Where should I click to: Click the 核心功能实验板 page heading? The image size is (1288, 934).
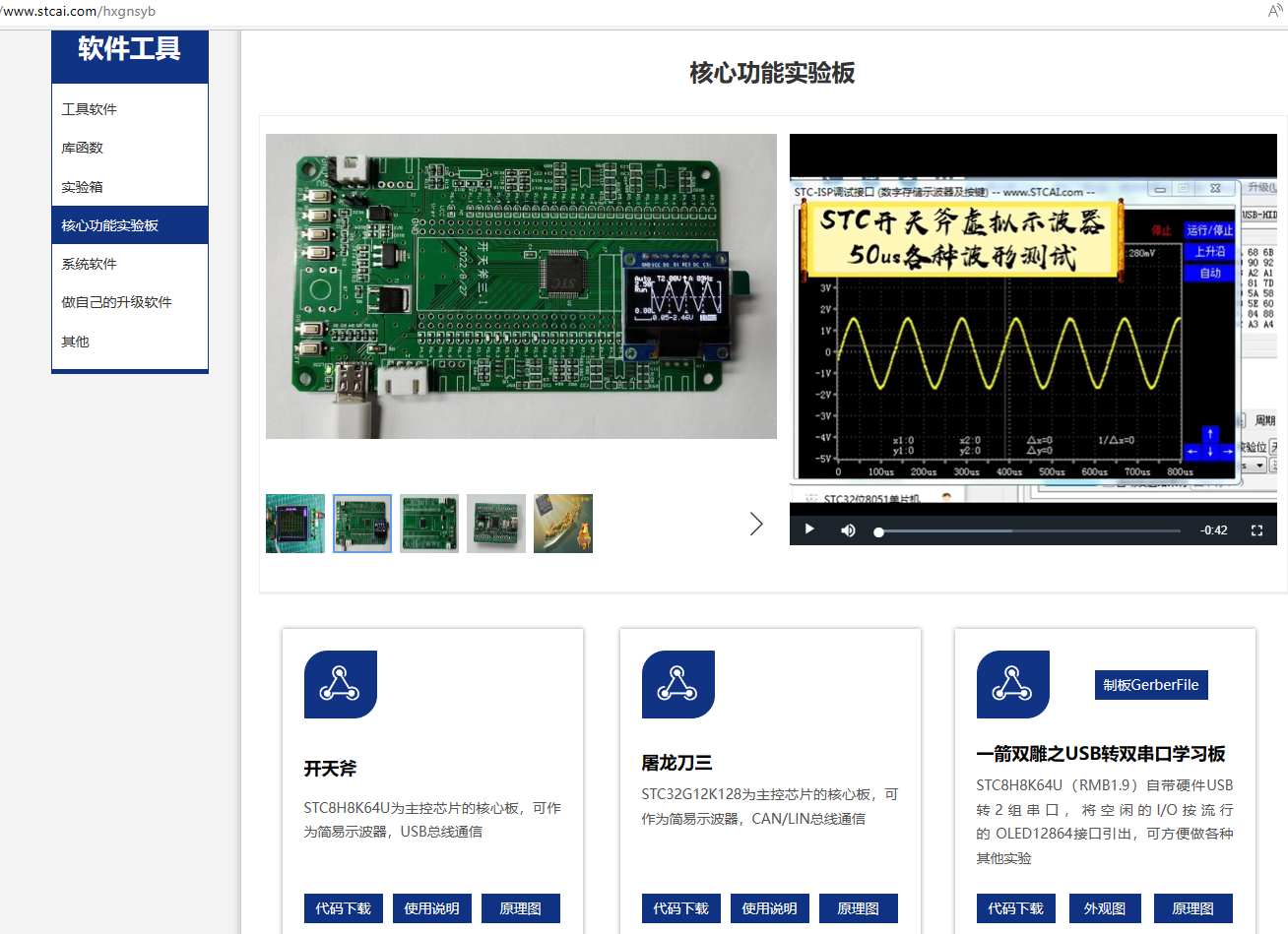pyautogui.click(x=772, y=73)
